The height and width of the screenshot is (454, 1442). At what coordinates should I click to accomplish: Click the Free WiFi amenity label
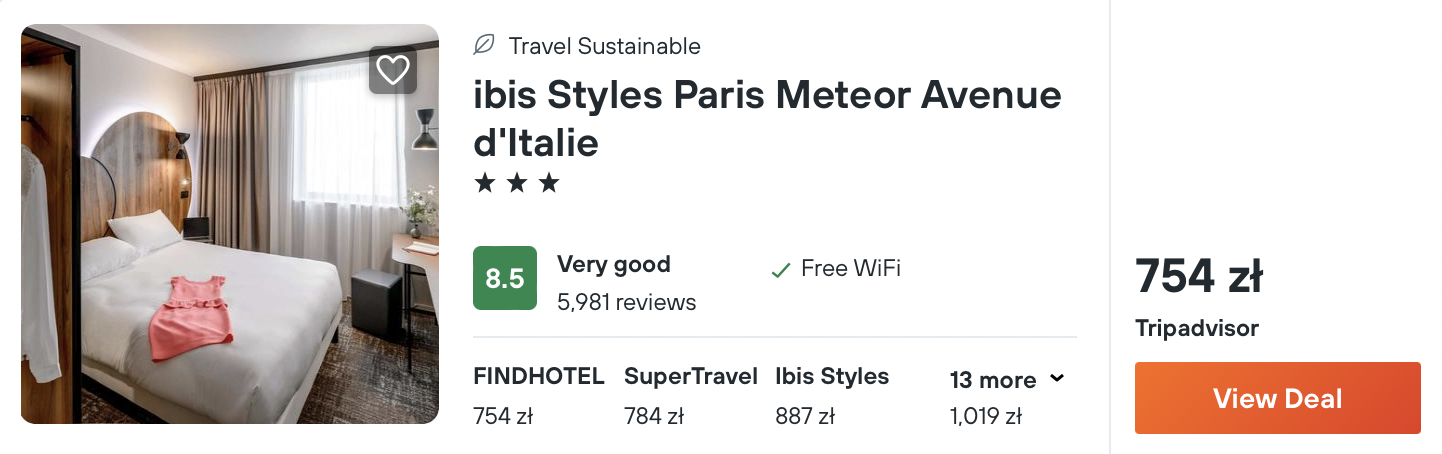851,268
